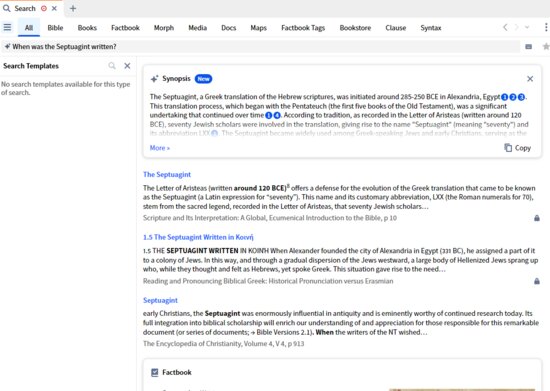Screen dimensions: 550x391
Task: Expand the synopsis with More »
Action: tap(160, 148)
